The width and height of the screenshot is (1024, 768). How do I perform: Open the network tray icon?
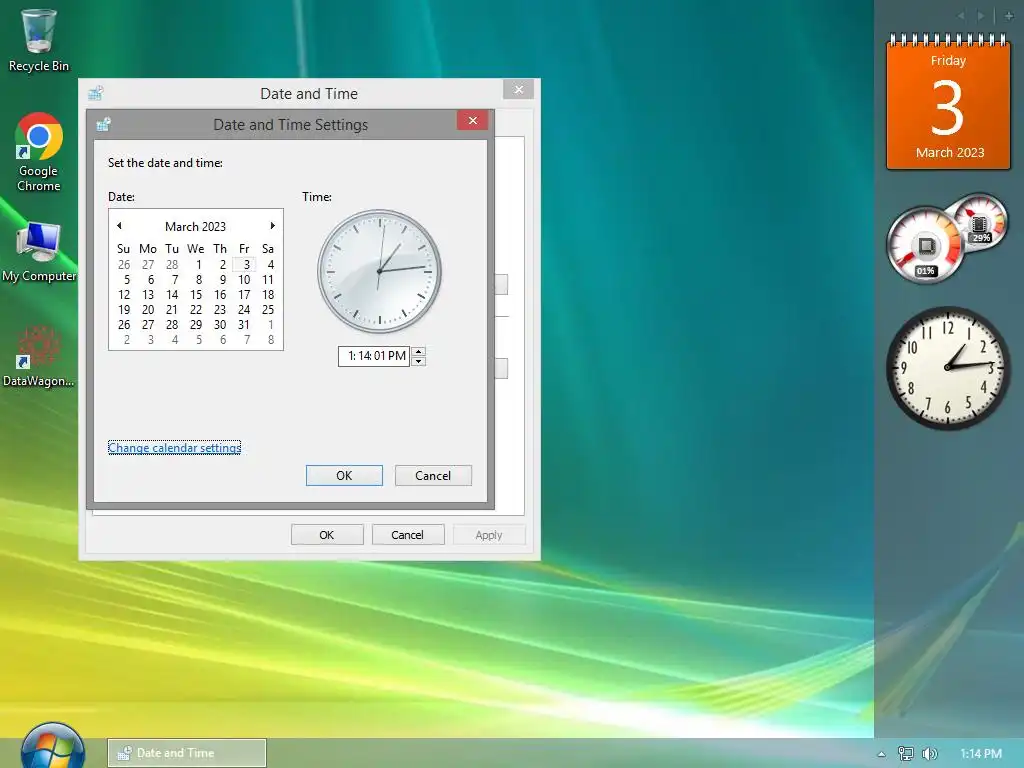pyautogui.click(x=905, y=754)
